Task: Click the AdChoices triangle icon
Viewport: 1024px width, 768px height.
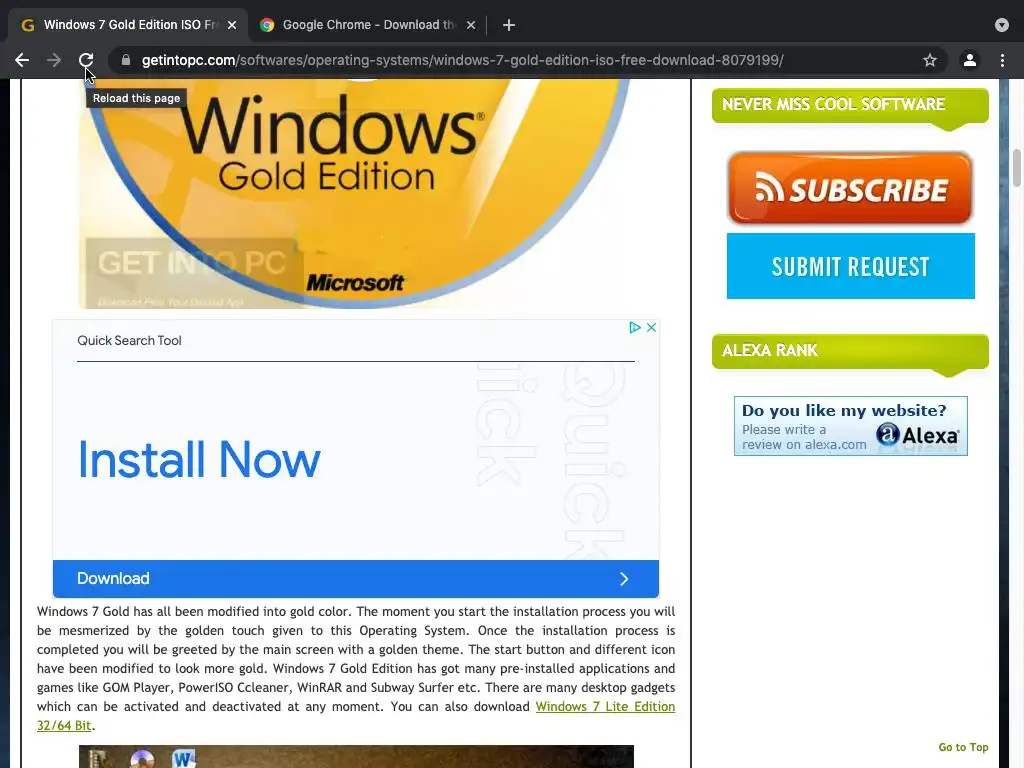Action: coord(635,327)
